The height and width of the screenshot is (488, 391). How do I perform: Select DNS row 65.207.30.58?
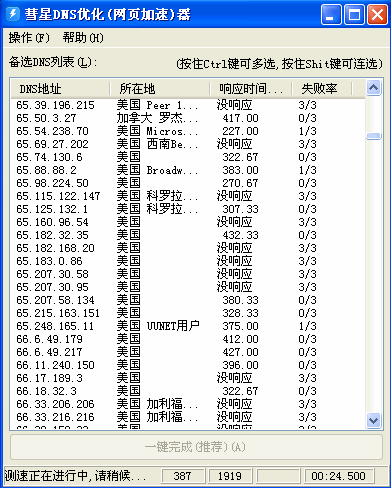tap(188, 274)
